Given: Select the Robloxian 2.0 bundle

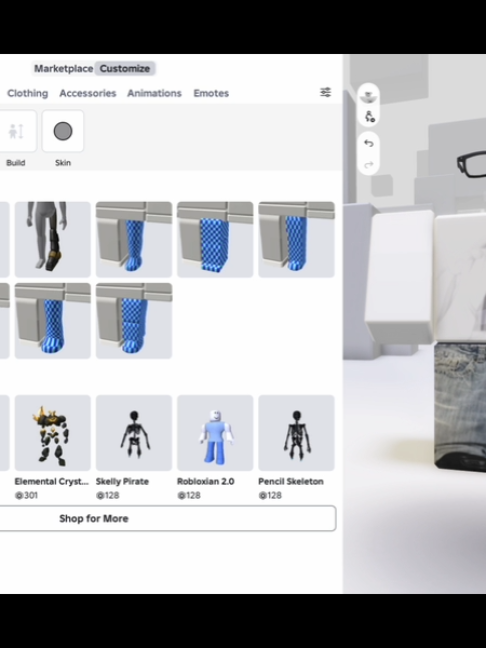Looking at the screenshot, I should (215, 433).
